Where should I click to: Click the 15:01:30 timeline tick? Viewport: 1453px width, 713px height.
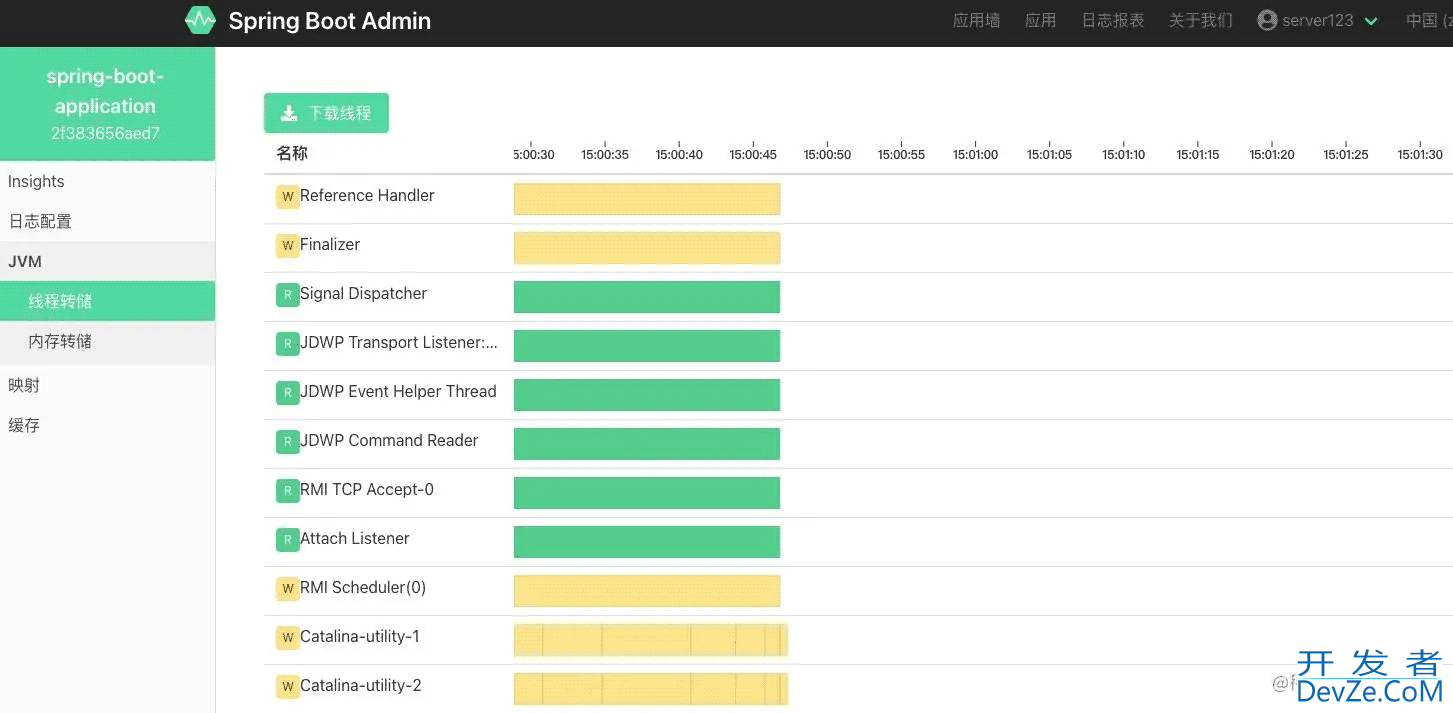click(1420, 154)
